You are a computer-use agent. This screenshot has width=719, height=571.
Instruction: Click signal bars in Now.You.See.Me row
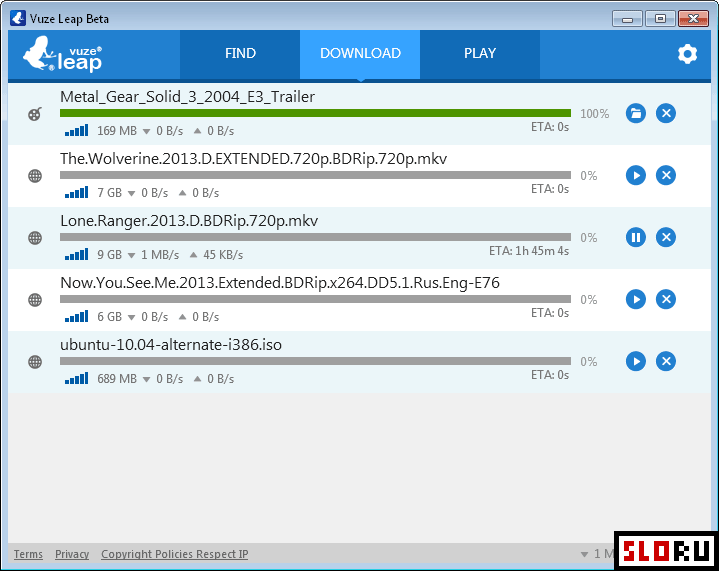tap(77, 316)
